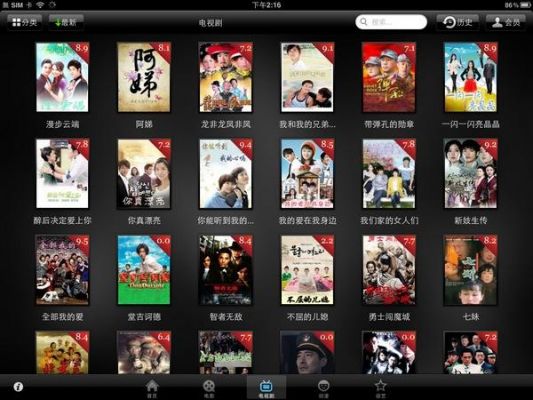Select the highlighted 电视剧 TV tab
Image resolution: width=533 pixels, height=400 pixels.
click(266, 388)
